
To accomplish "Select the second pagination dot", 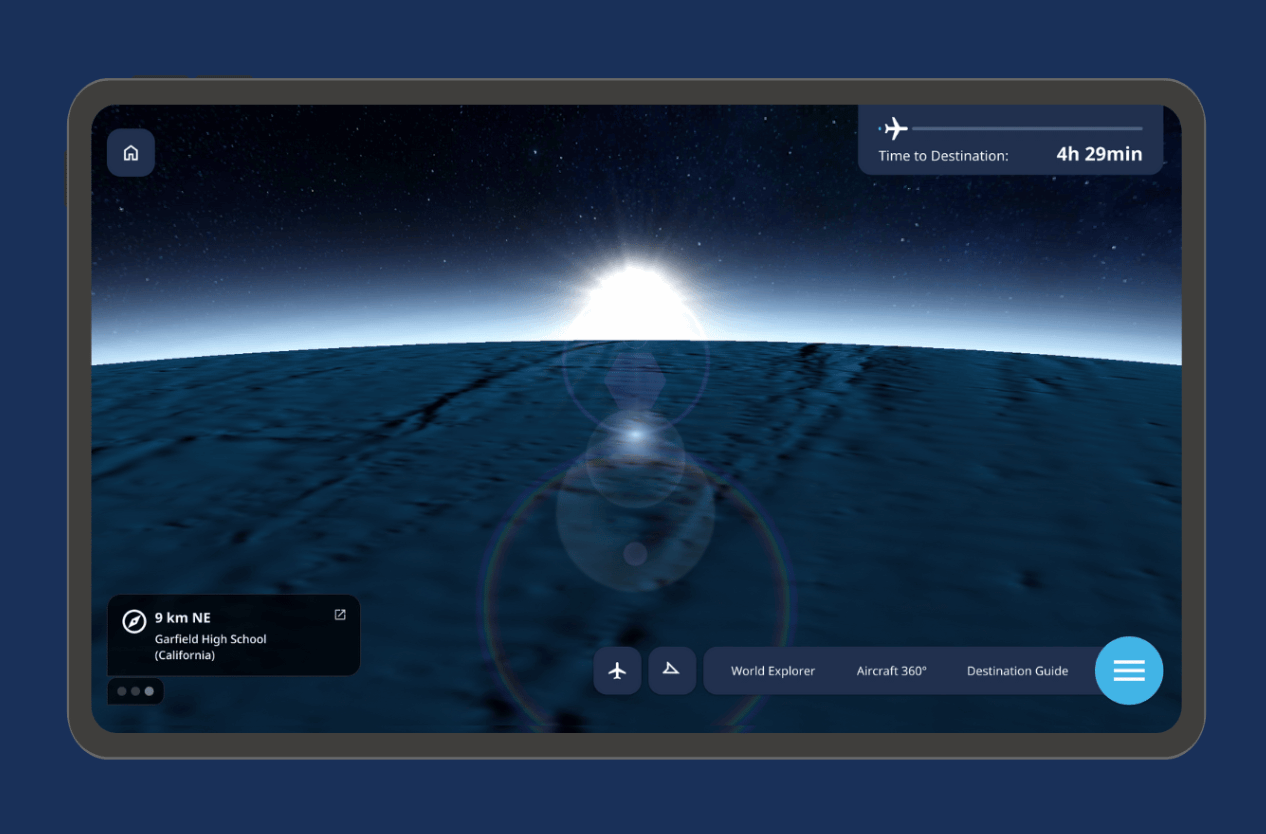I will pyautogui.click(x=135, y=691).
